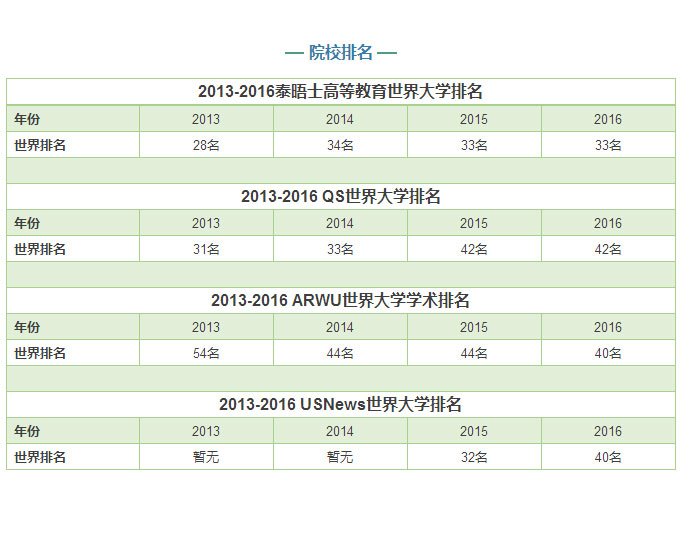Select 54名 in the ARWU ranking row
The image size is (680, 542).
pyautogui.click(x=206, y=353)
